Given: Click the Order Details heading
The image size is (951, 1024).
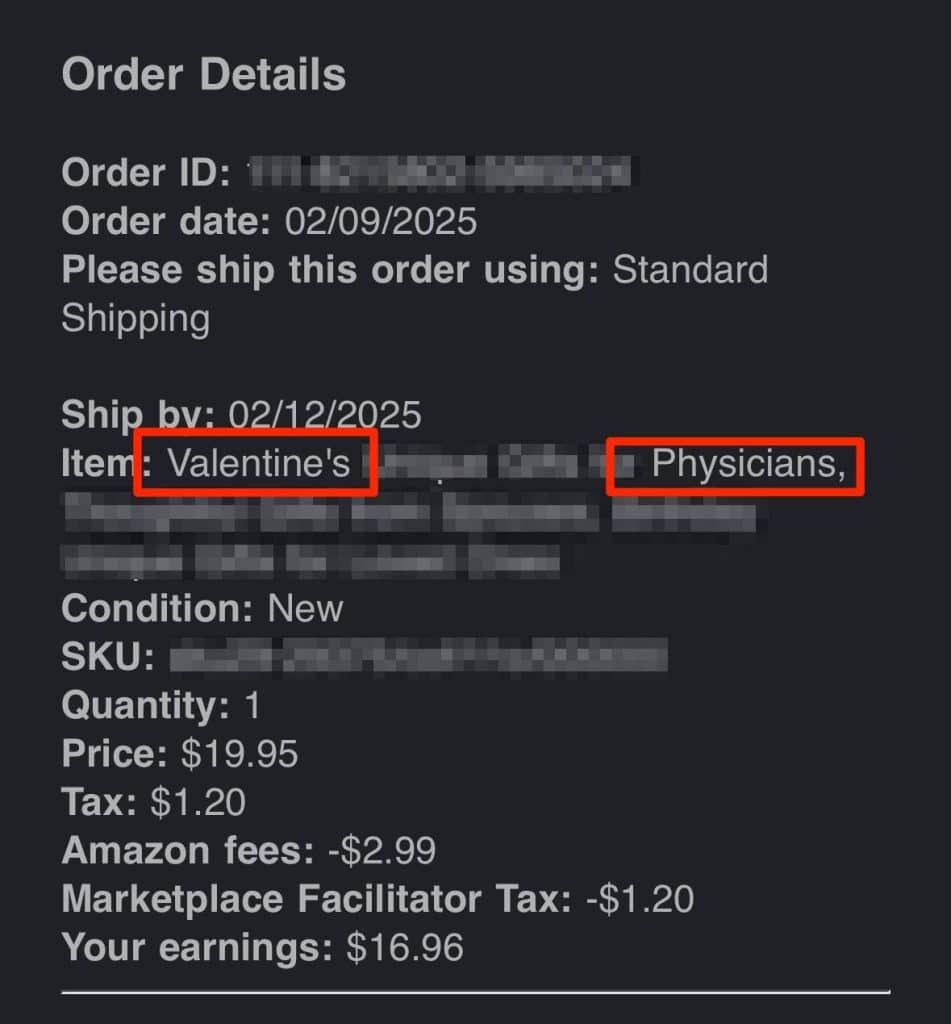Looking at the screenshot, I should pyautogui.click(x=204, y=75).
